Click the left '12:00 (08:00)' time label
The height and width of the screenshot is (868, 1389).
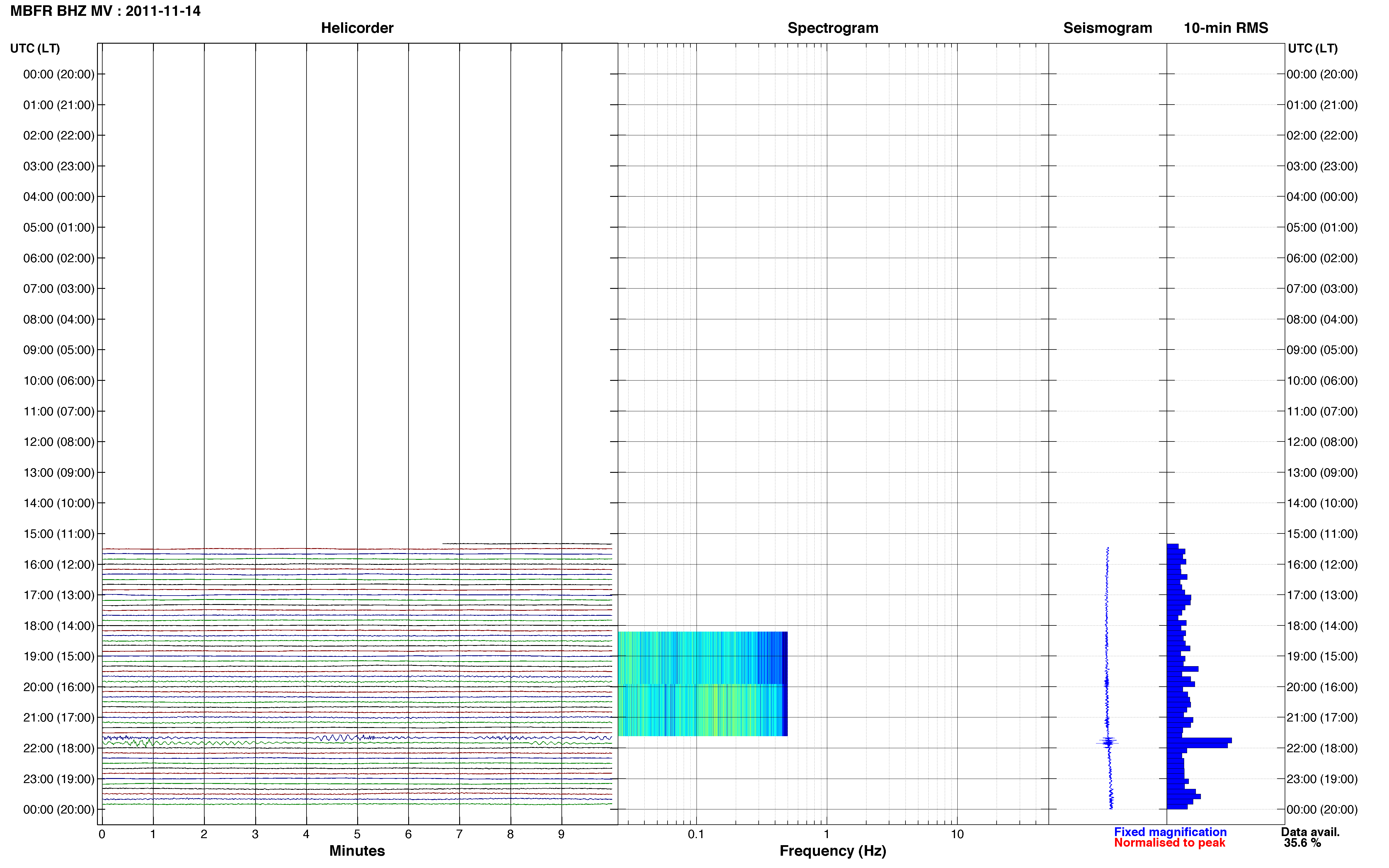[59, 442]
